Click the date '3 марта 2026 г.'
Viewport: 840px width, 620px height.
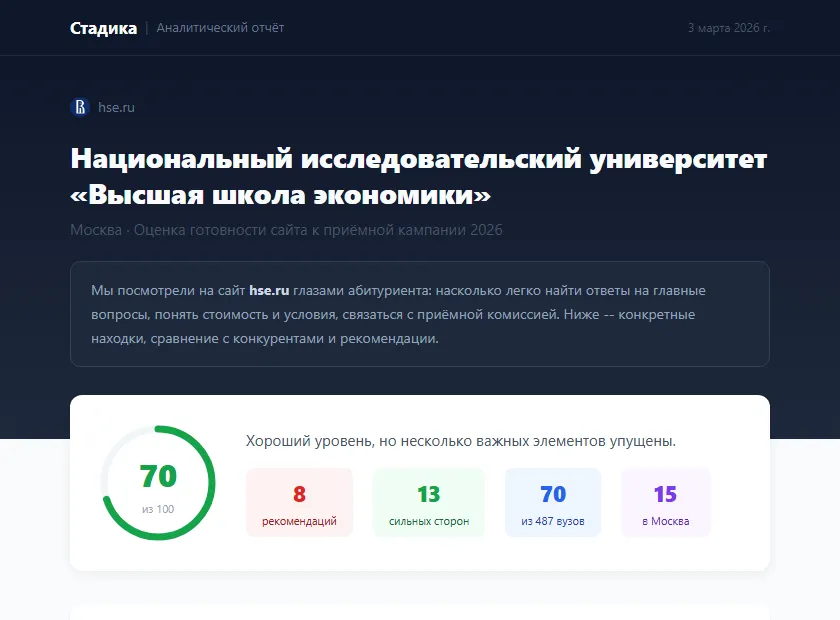click(729, 28)
